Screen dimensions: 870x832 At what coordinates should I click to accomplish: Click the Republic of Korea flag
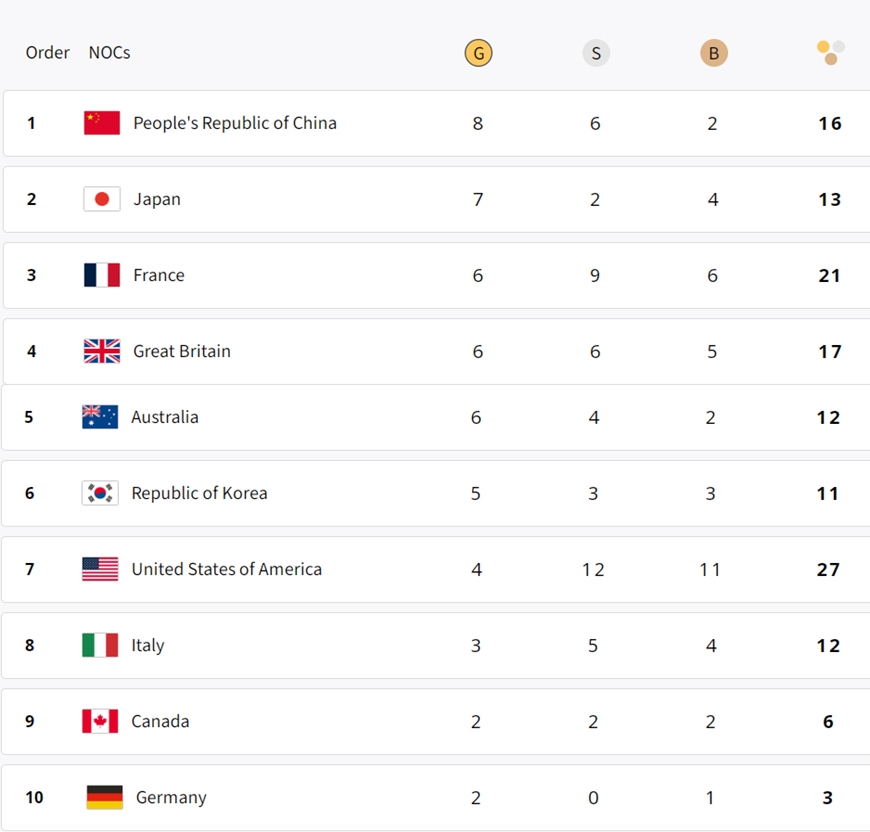click(x=100, y=493)
